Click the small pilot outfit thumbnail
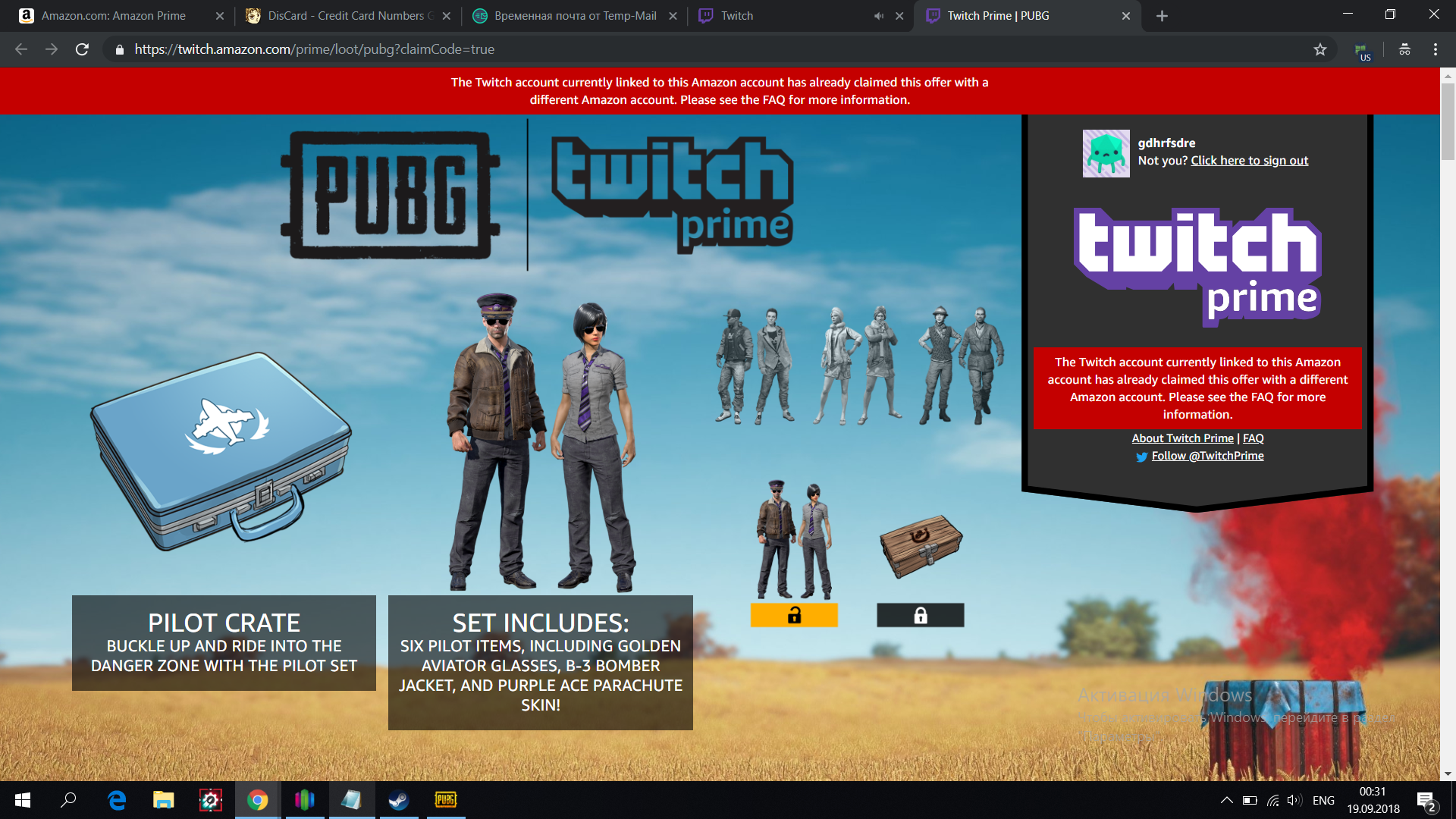Viewport: 1456px width, 819px height. pyautogui.click(x=794, y=539)
